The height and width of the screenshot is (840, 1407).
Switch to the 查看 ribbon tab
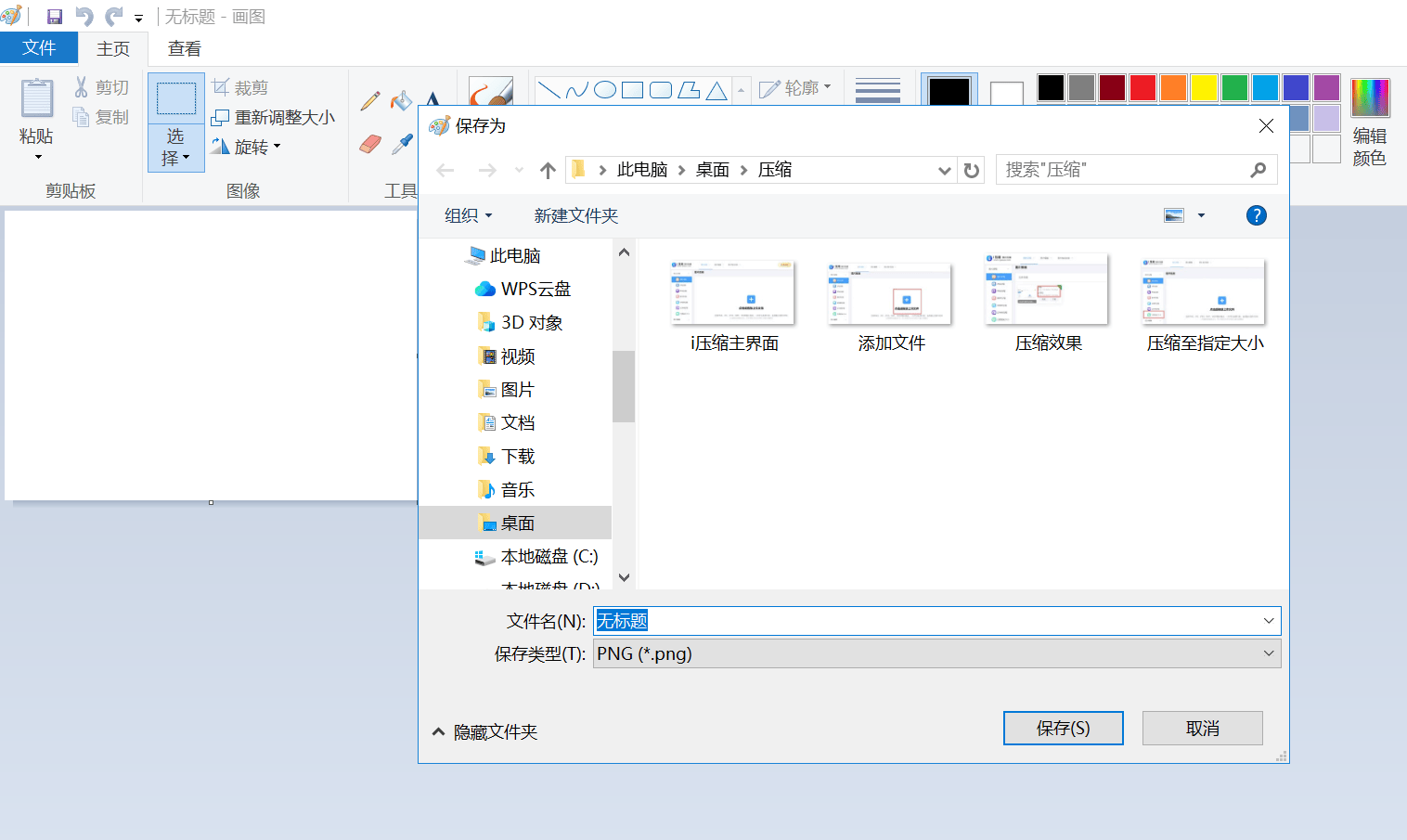coord(183,47)
